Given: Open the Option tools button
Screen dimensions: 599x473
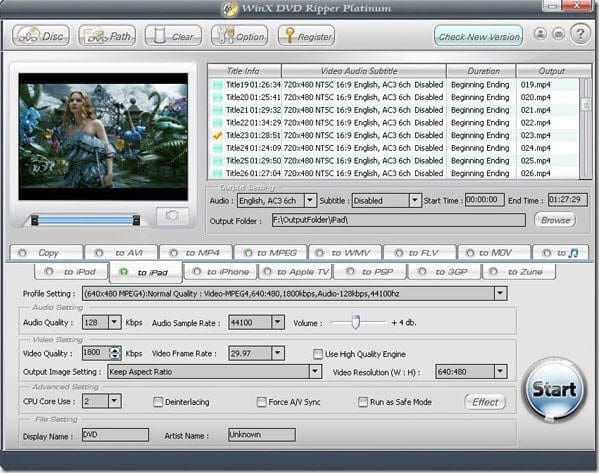Looking at the screenshot, I should click(240, 36).
